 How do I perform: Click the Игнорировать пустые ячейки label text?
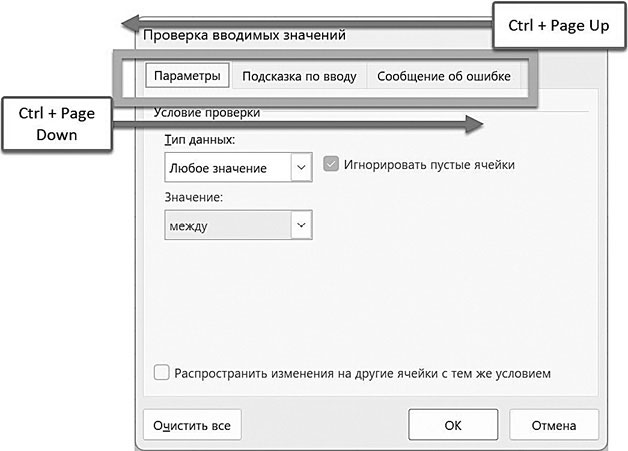coord(429,165)
